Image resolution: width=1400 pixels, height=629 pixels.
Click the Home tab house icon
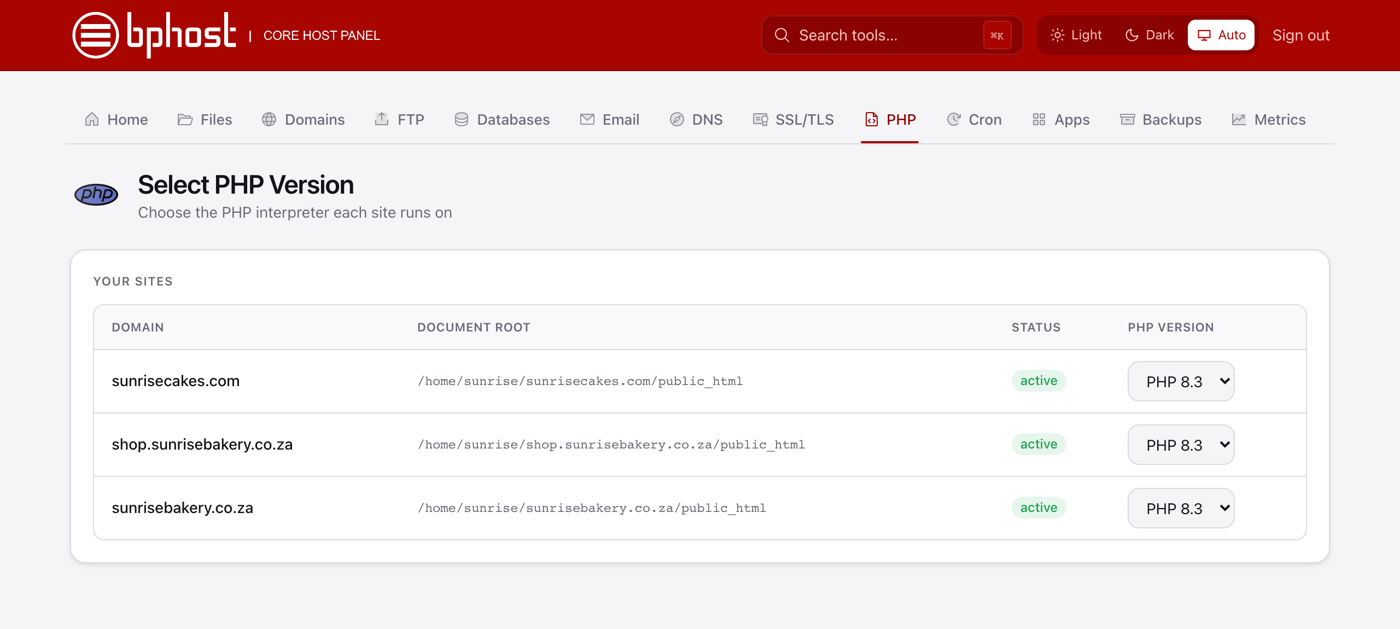tap(92, 119)
